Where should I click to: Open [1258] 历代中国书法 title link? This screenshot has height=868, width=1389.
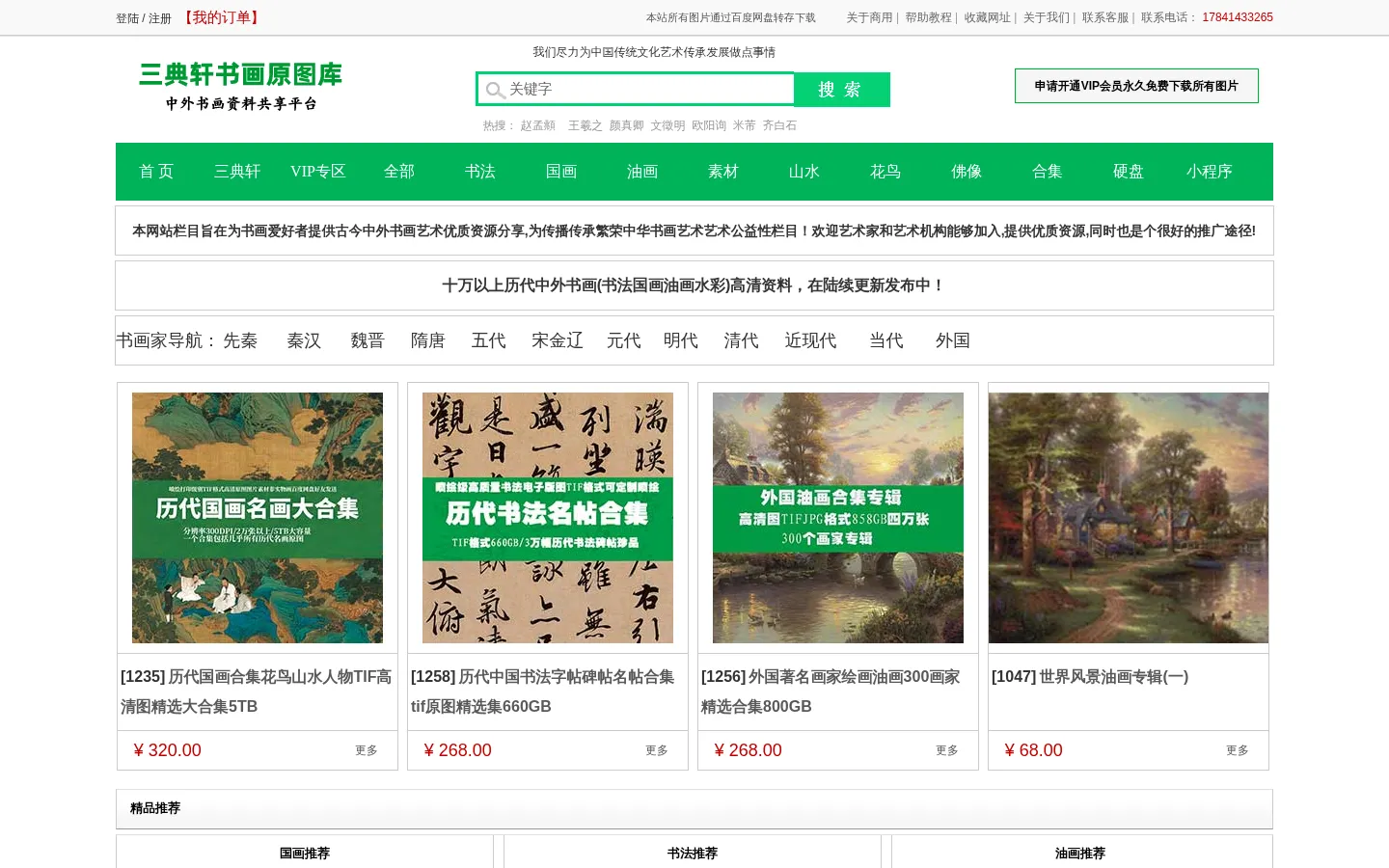[x=543, y=692]
